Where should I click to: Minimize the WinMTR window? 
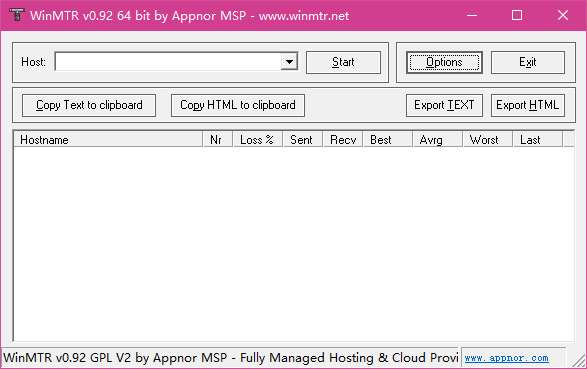pos(472,15)
